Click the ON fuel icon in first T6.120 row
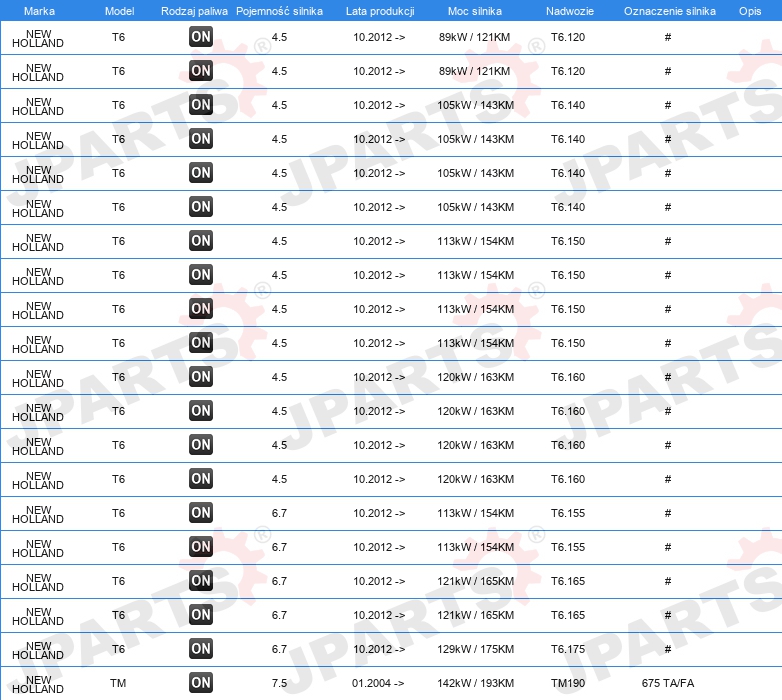The image size is (782, 700). (201, 36)
